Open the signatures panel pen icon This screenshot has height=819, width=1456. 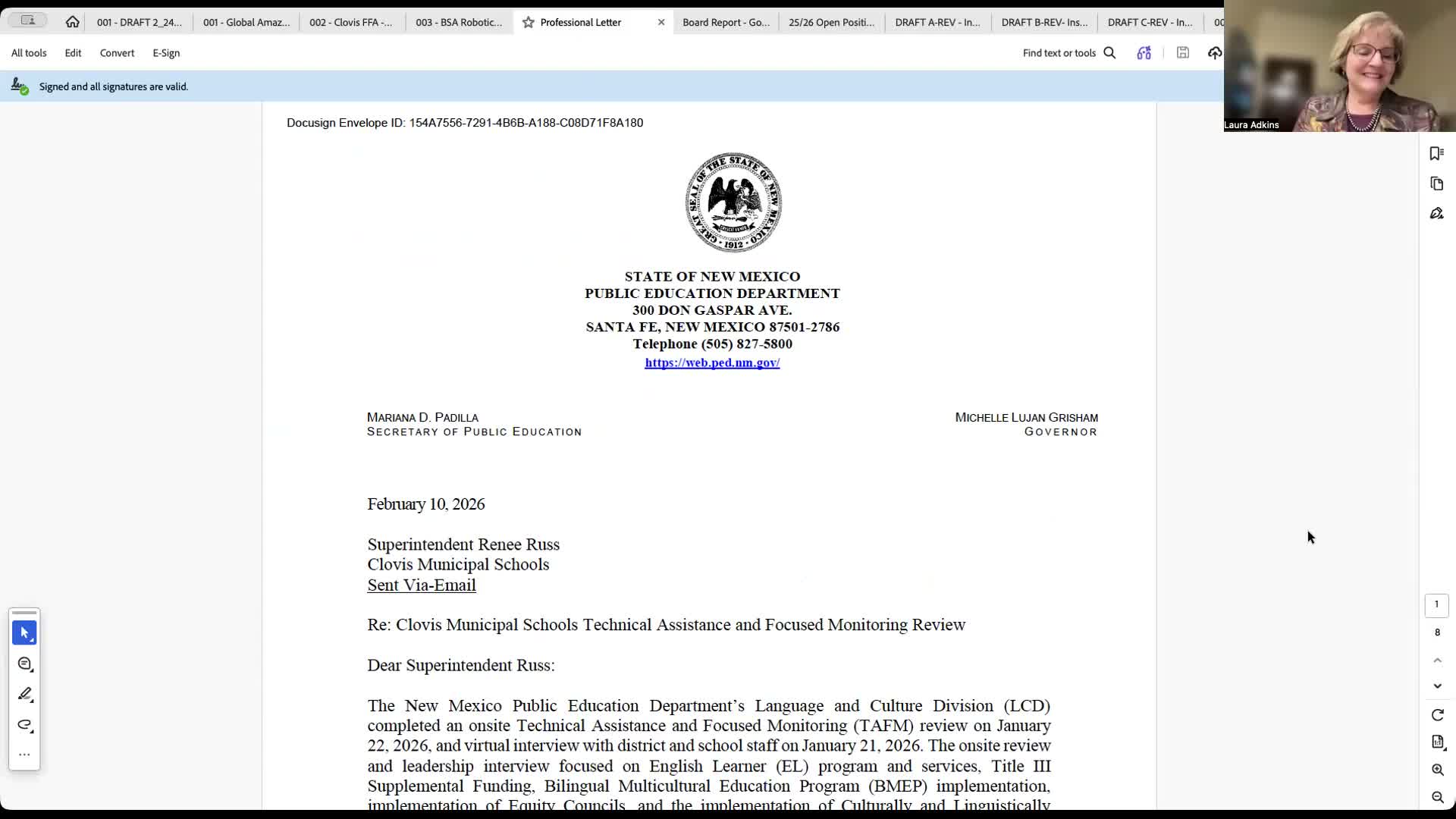click(1436, 214)
